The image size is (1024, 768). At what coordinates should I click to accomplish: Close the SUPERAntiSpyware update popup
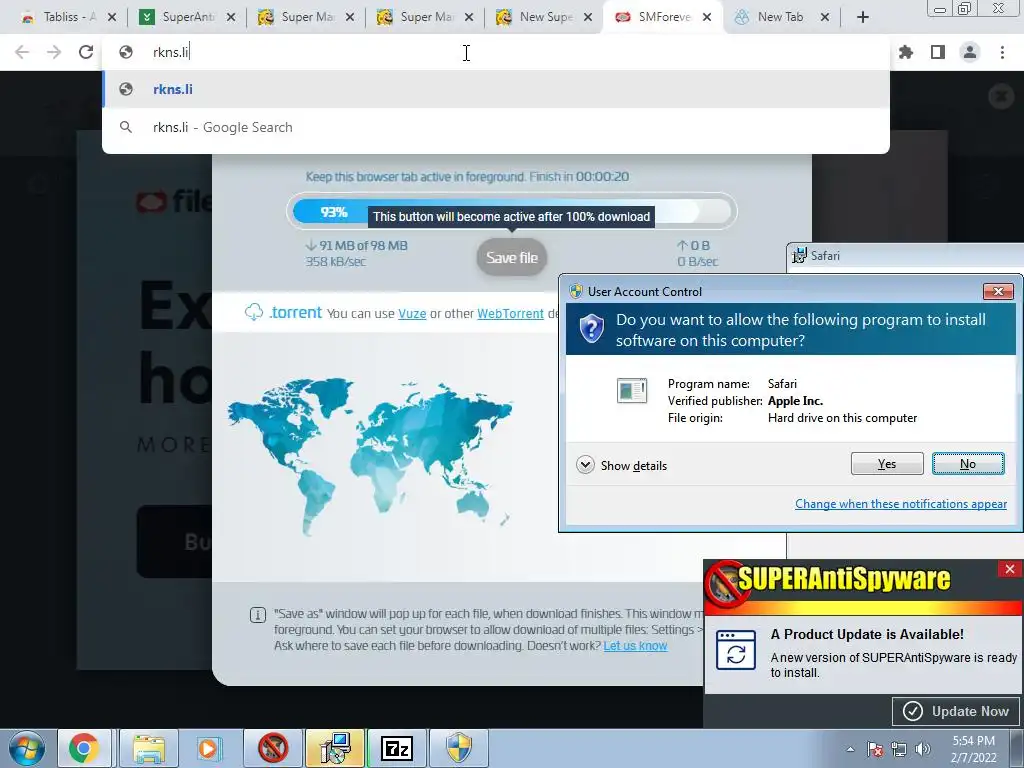point(1010,569)
